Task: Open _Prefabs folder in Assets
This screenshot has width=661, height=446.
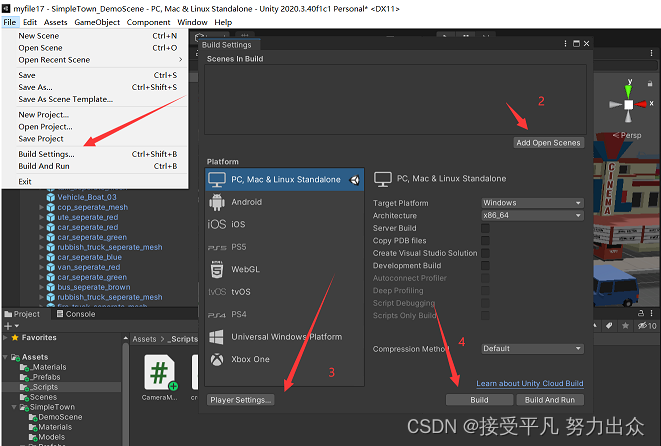Action: pyautogui.click(x=46, y=377)
